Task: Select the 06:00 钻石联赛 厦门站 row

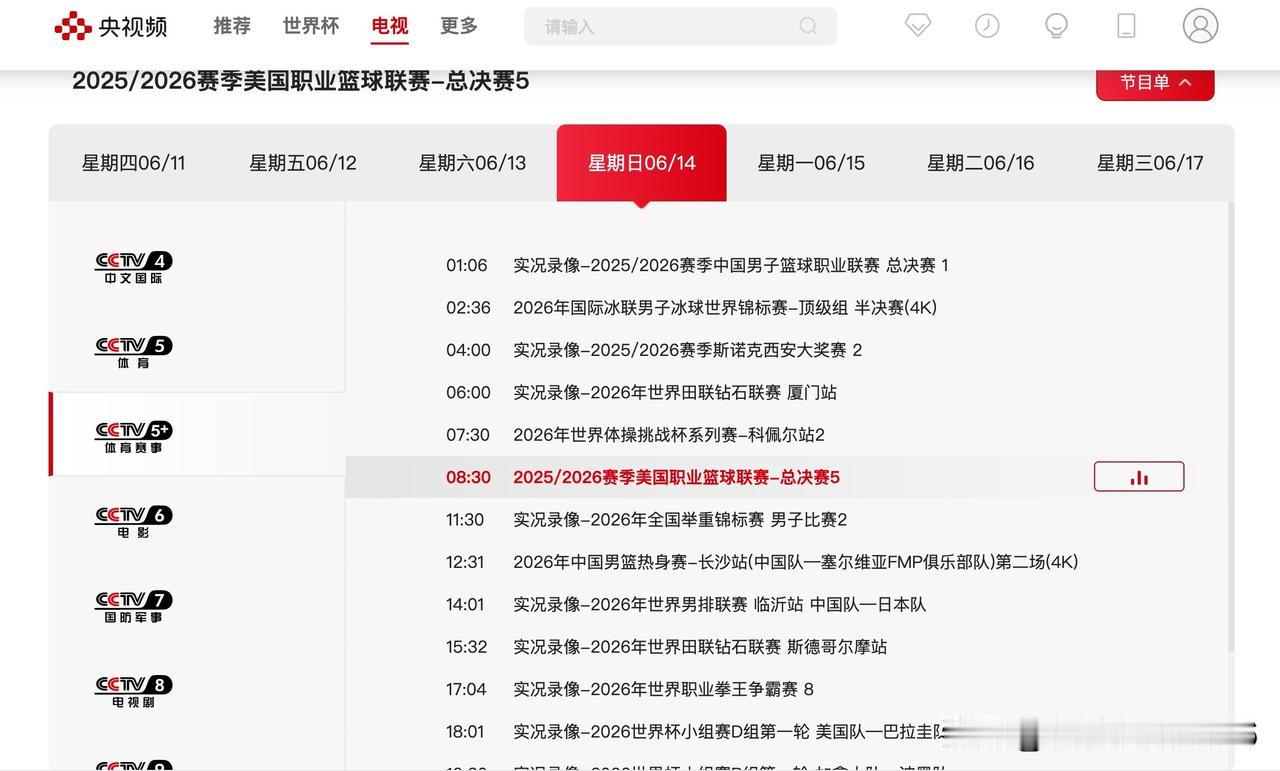Action: 789,393
